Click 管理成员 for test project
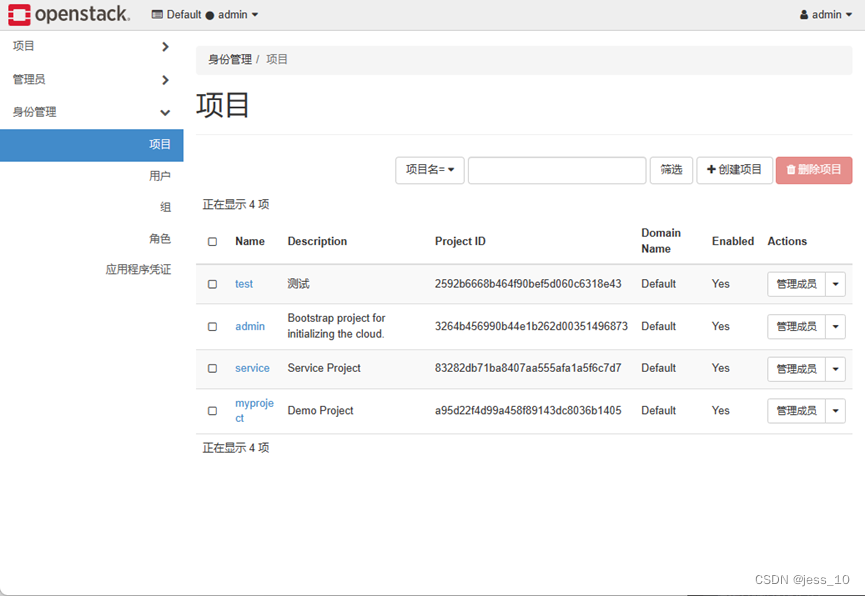 pyautogui.click(x=796, y=284)
